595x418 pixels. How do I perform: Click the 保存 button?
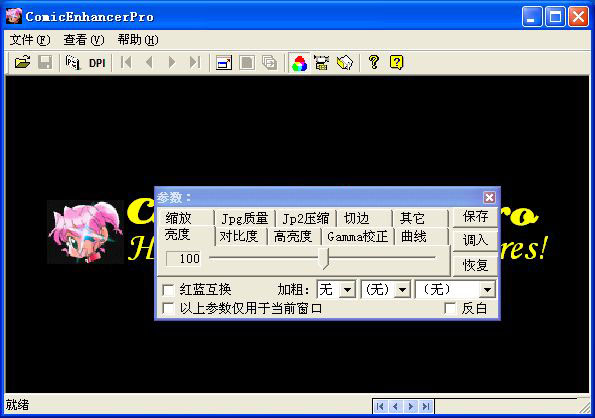[475, 217]
